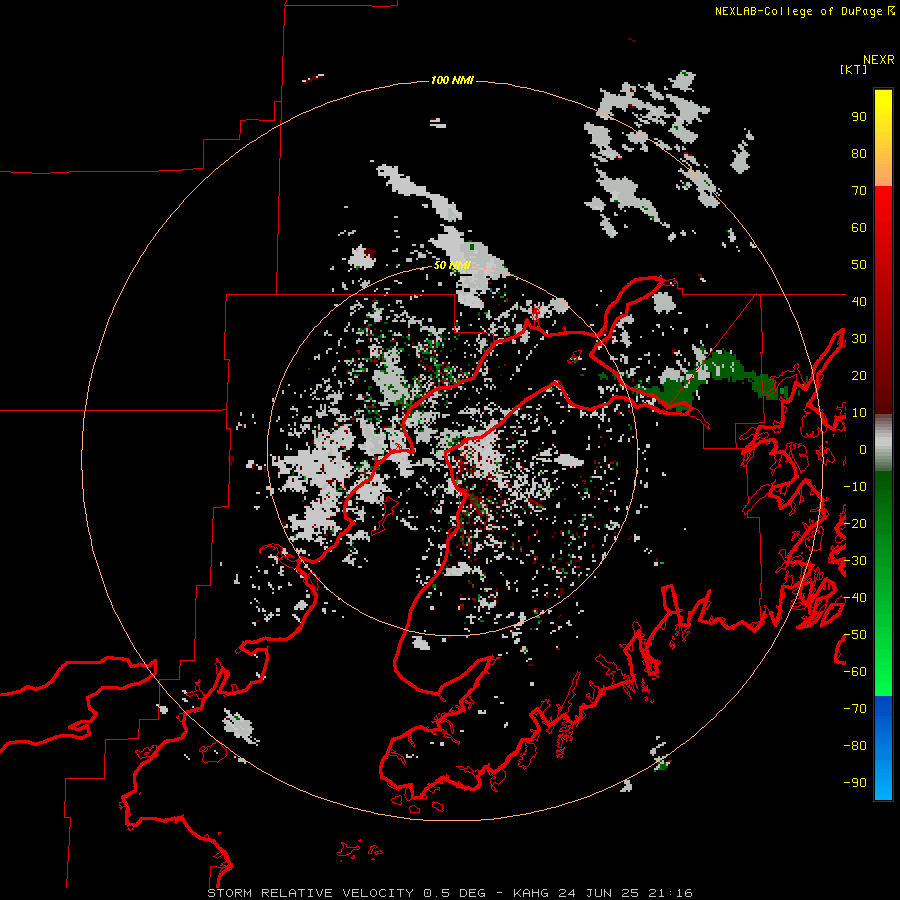Viewport: 900px width, 900px height.
Task: Click the 80 value on the velocity scale
Action: pos(859,153)
